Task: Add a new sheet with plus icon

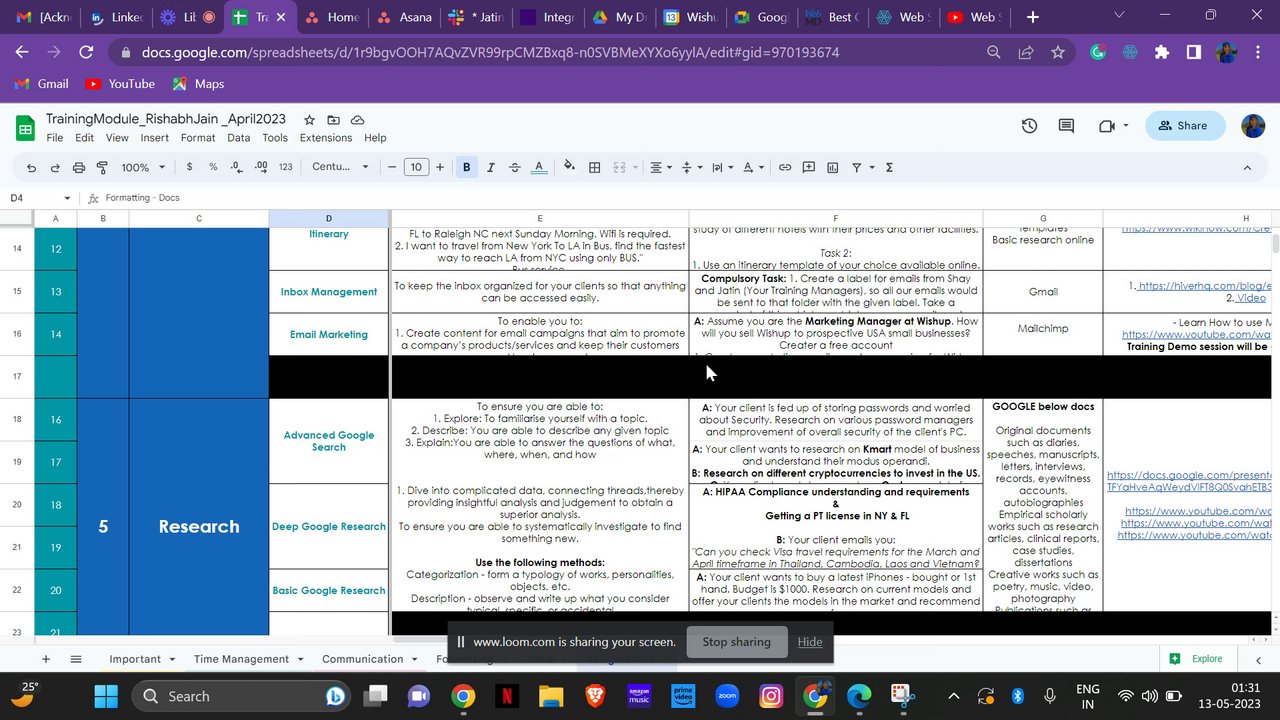Action: tap(45, 659)
